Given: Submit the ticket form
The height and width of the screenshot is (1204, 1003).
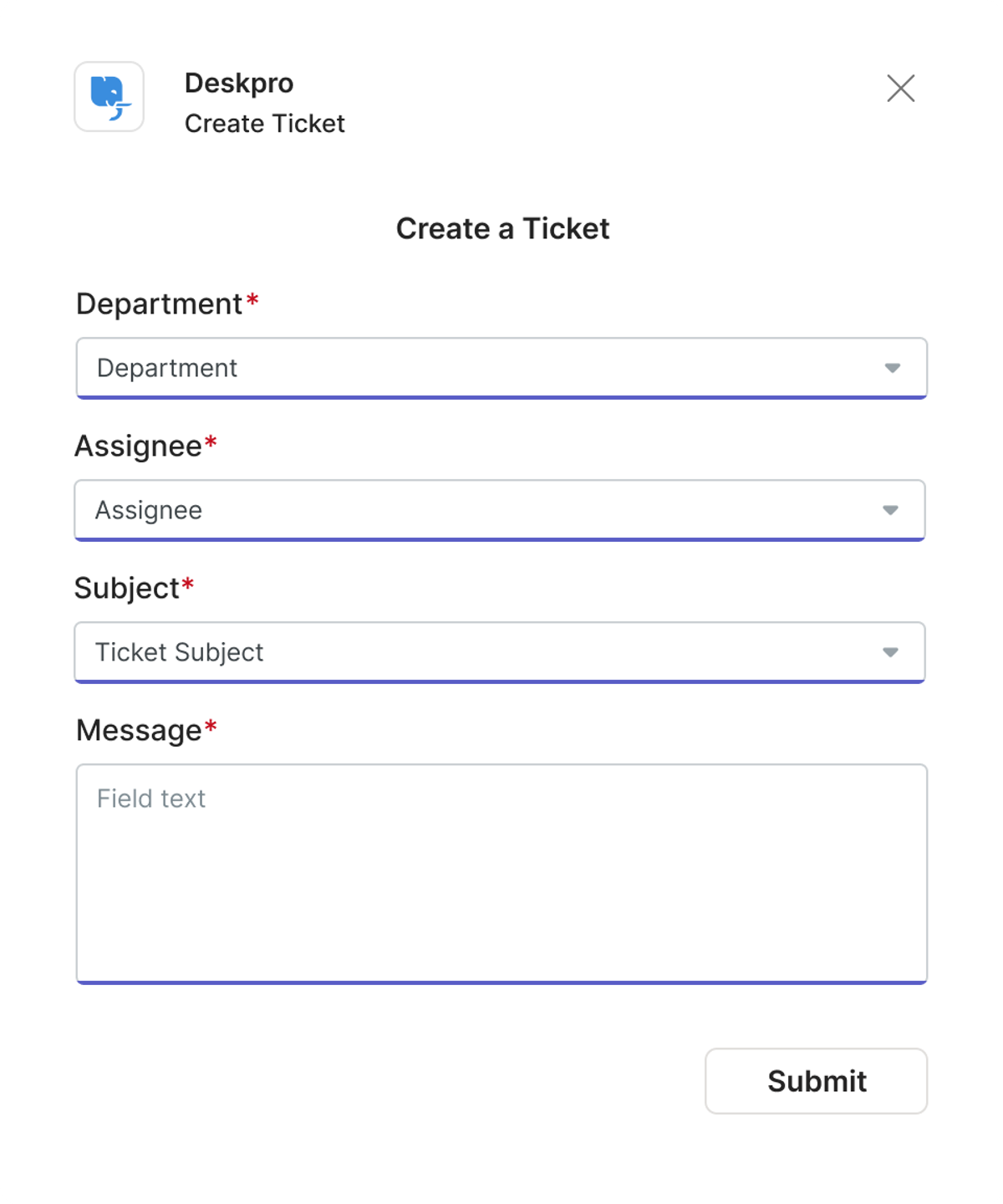Looking at the screenshot, I should [x=816, y=1081].
